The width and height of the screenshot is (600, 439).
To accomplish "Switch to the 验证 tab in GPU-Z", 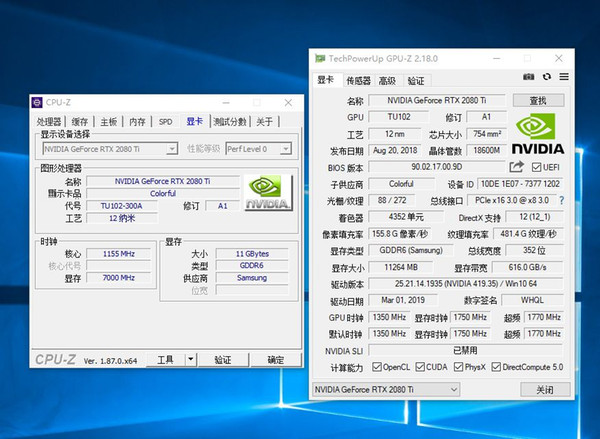I will click(x=416, y=81).
